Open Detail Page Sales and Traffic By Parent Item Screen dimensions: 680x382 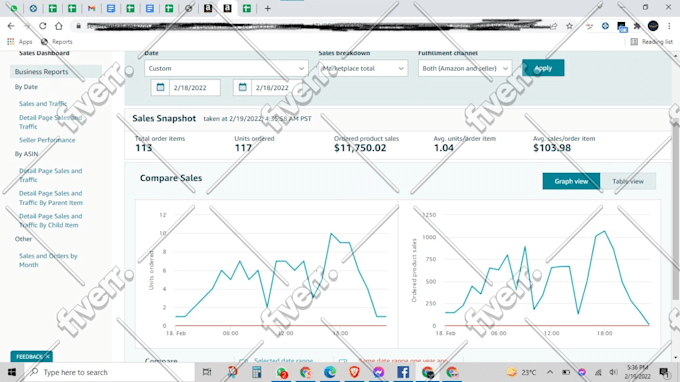(50, 198)
